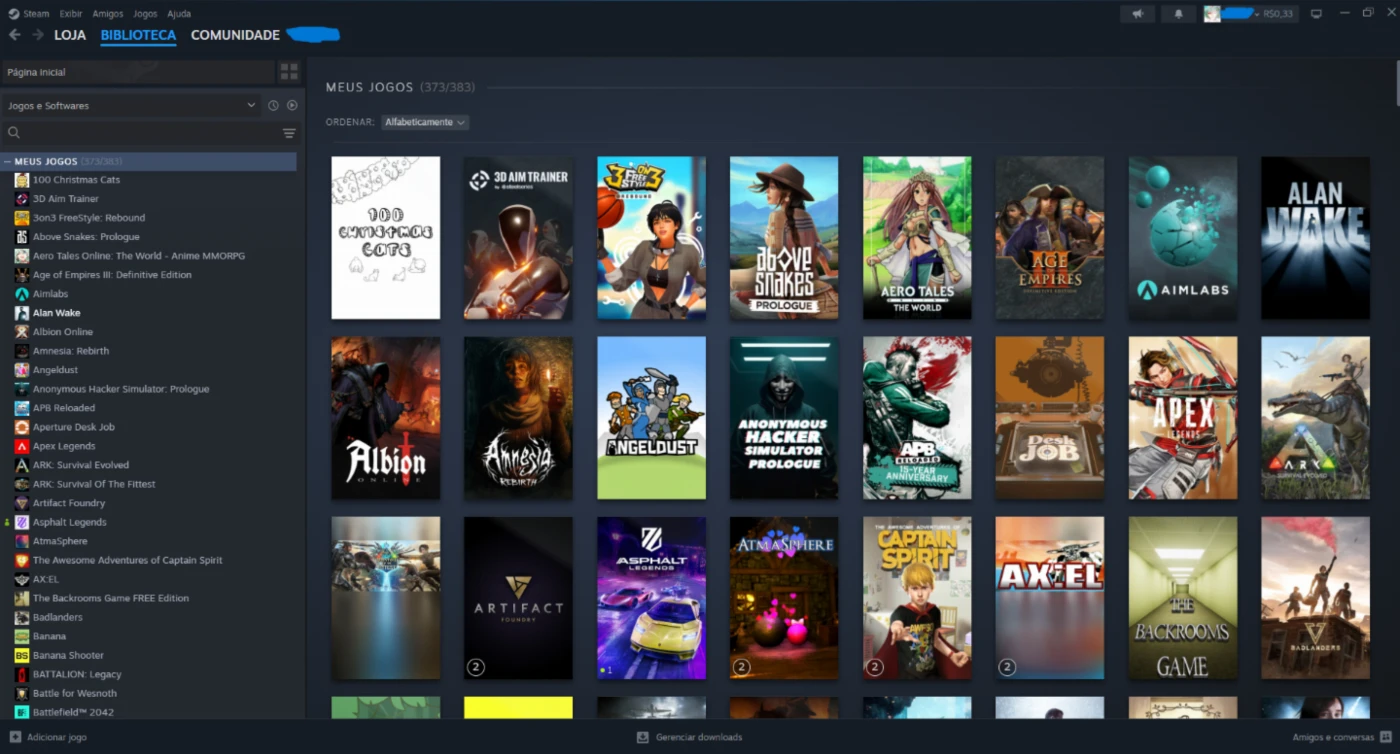Click Amigos e conversas label
The image size is (1400, 754).
(1333, 737)
